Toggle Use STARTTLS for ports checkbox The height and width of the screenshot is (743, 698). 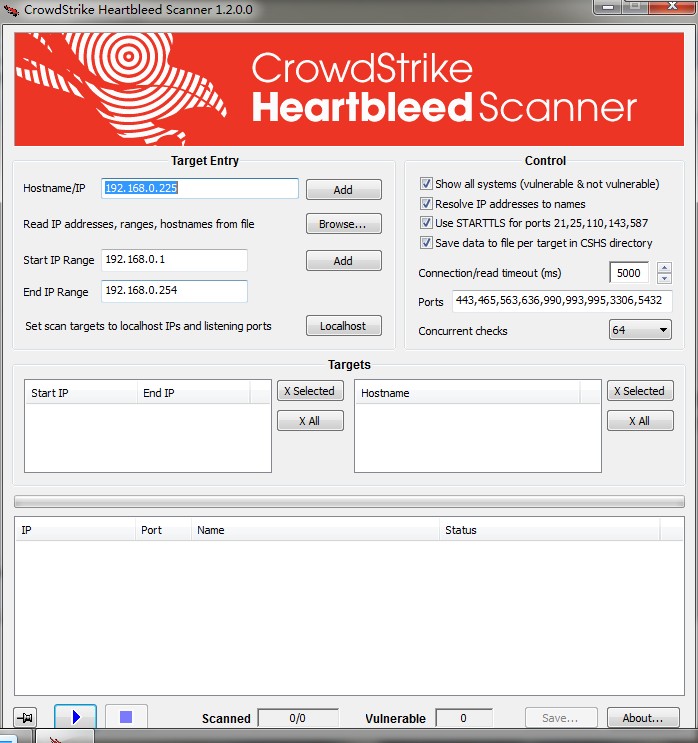pyautogui.click(x=426, y=223)
